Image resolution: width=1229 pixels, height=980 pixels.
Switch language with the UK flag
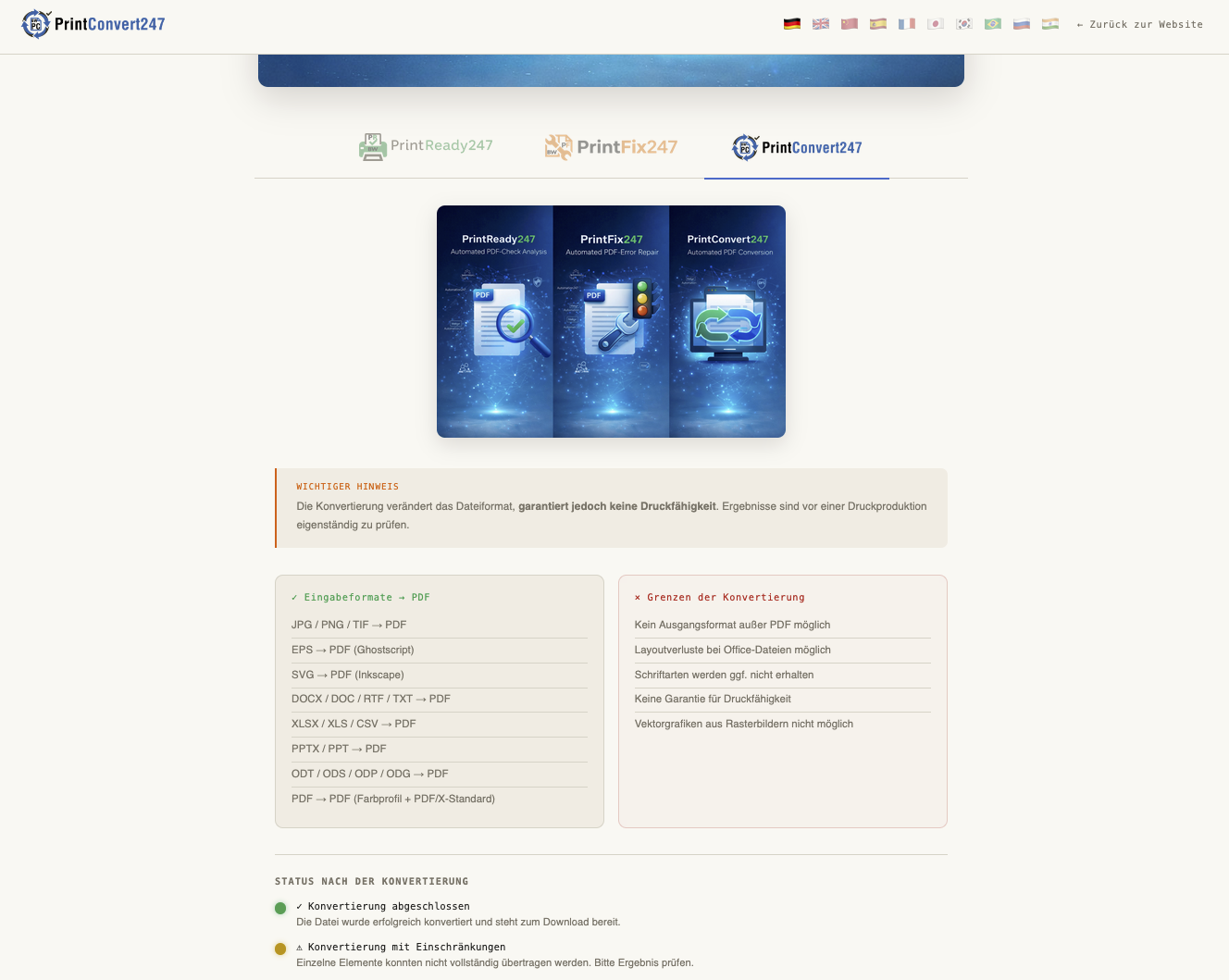click(821, 24)
